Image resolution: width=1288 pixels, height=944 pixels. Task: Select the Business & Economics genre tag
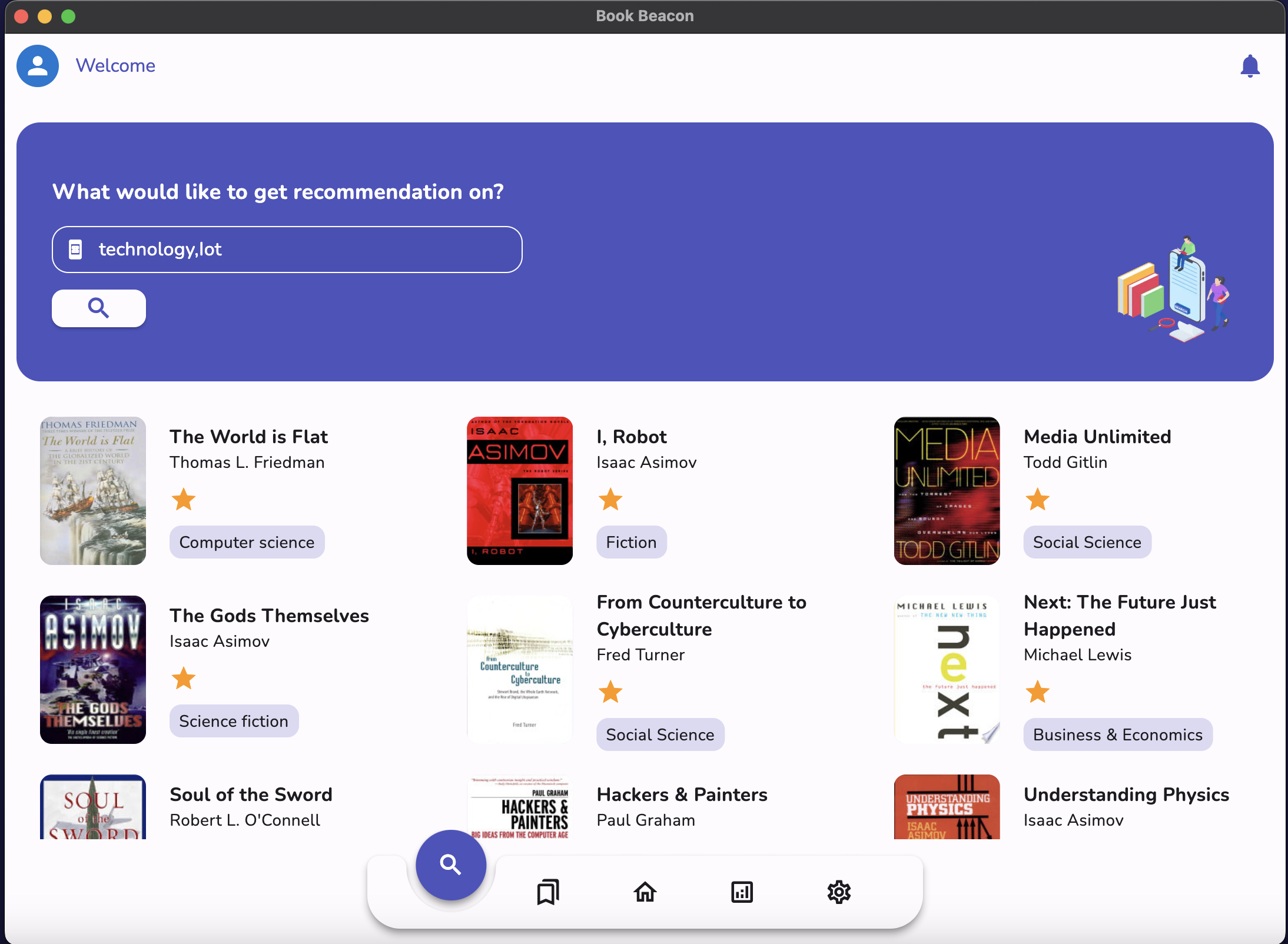pyautogui.click(x=1117, y=734)
